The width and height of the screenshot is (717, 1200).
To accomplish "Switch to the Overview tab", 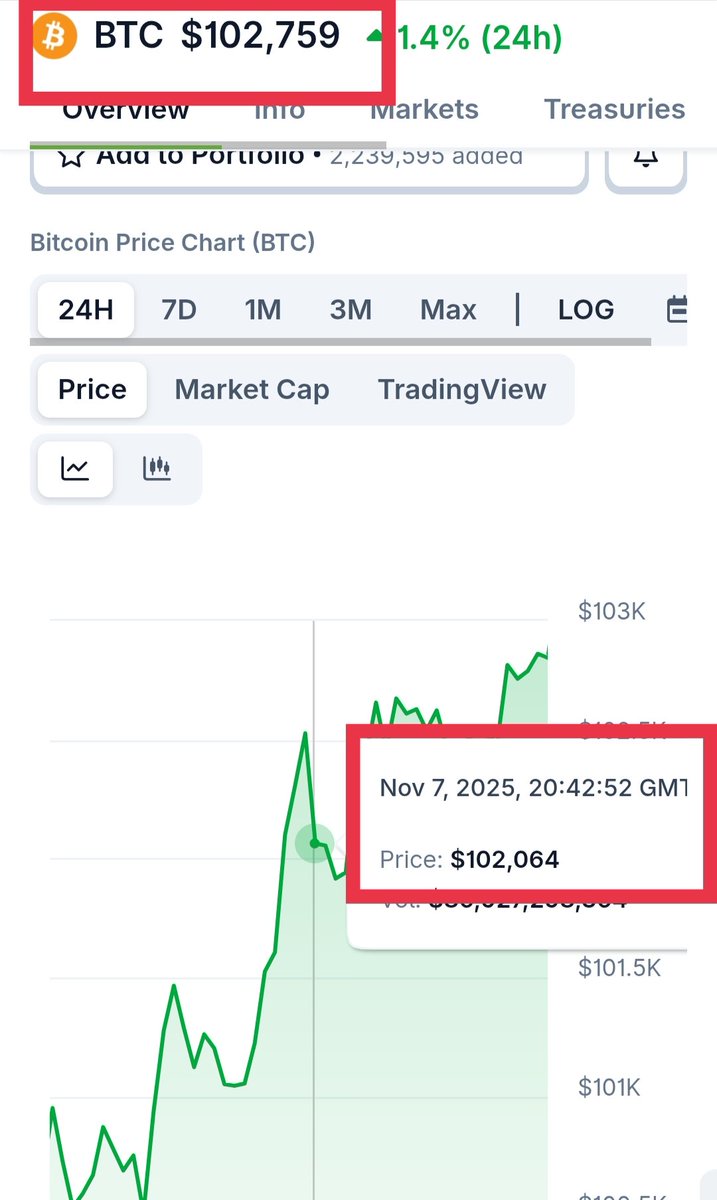I will 126,109.
